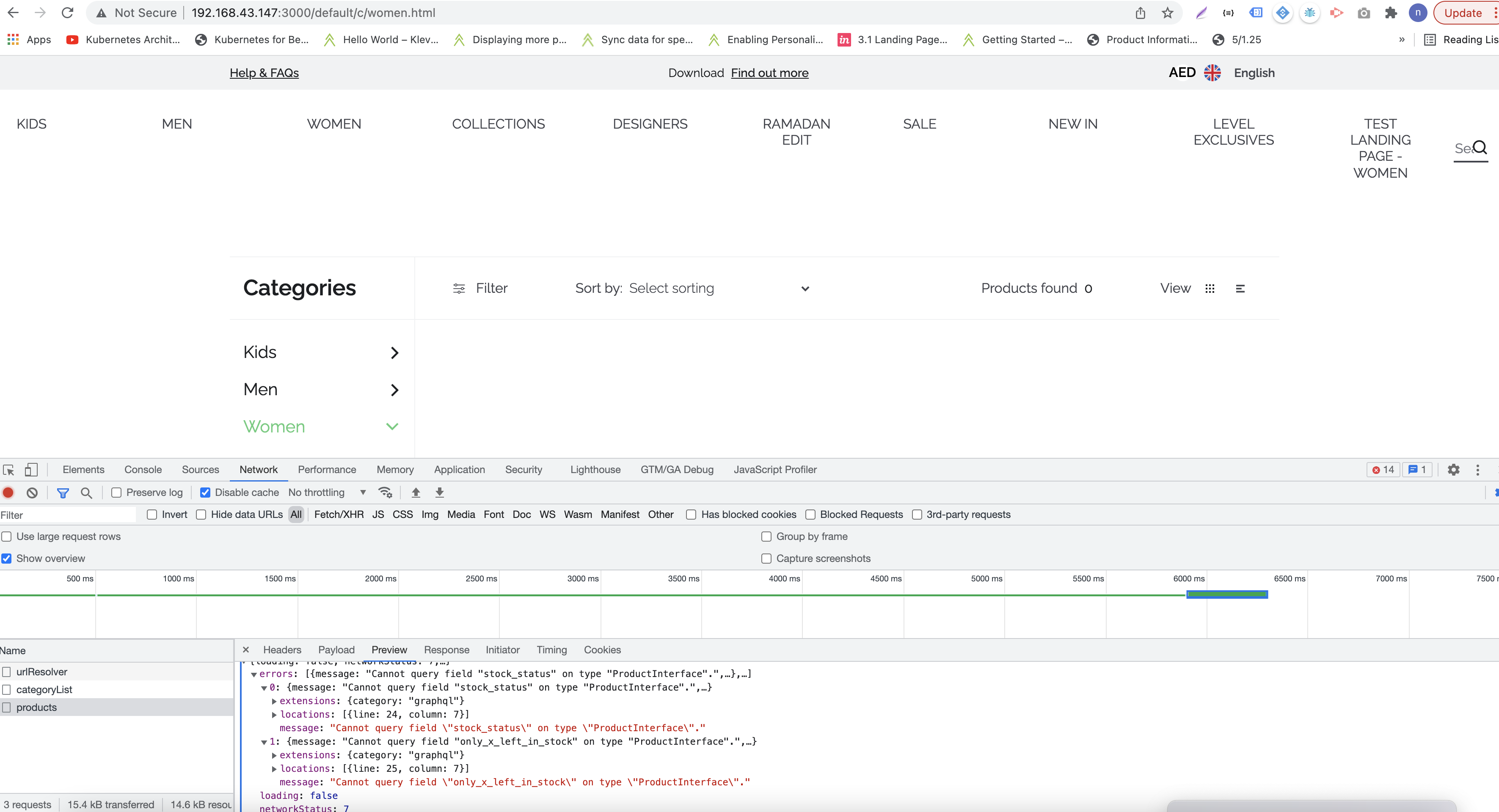
Task: Click the Find out more link
Action: click(x=769, y=73)
